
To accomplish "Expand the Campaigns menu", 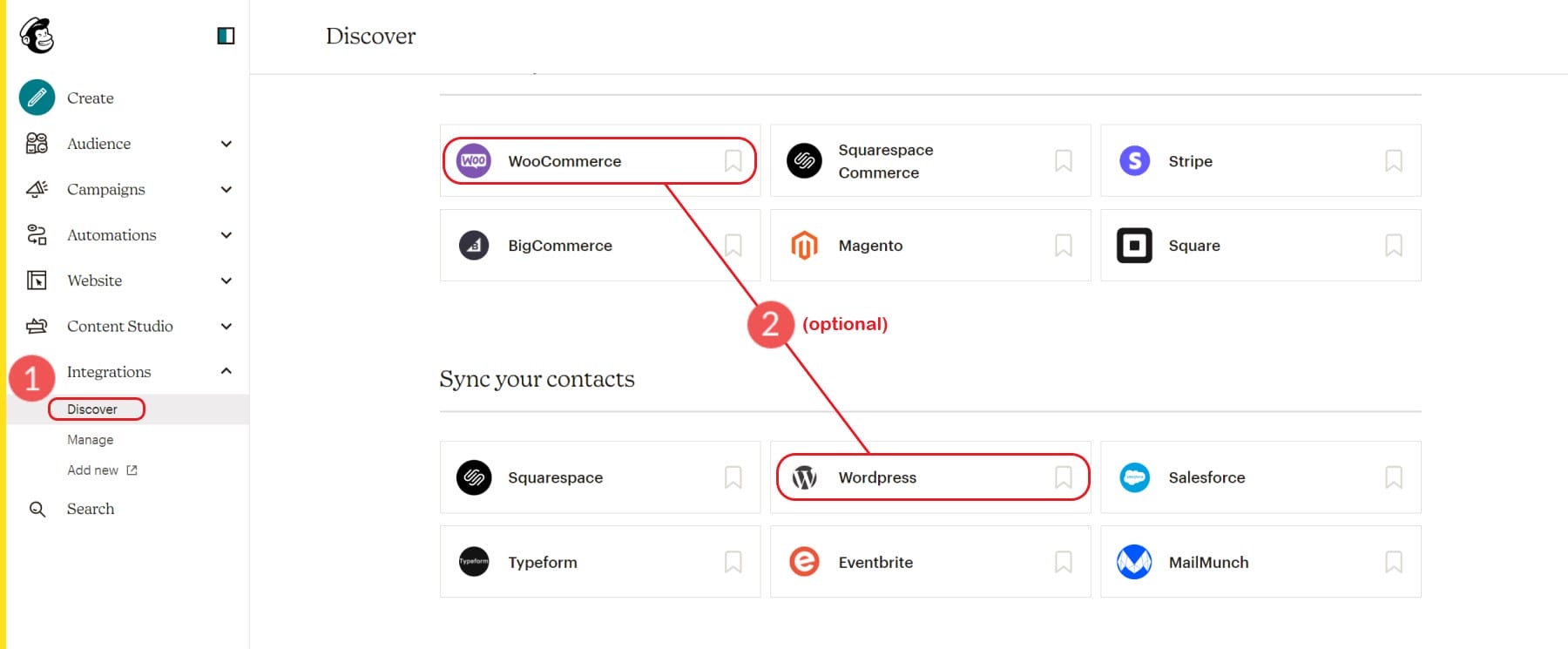I will 226,189.
